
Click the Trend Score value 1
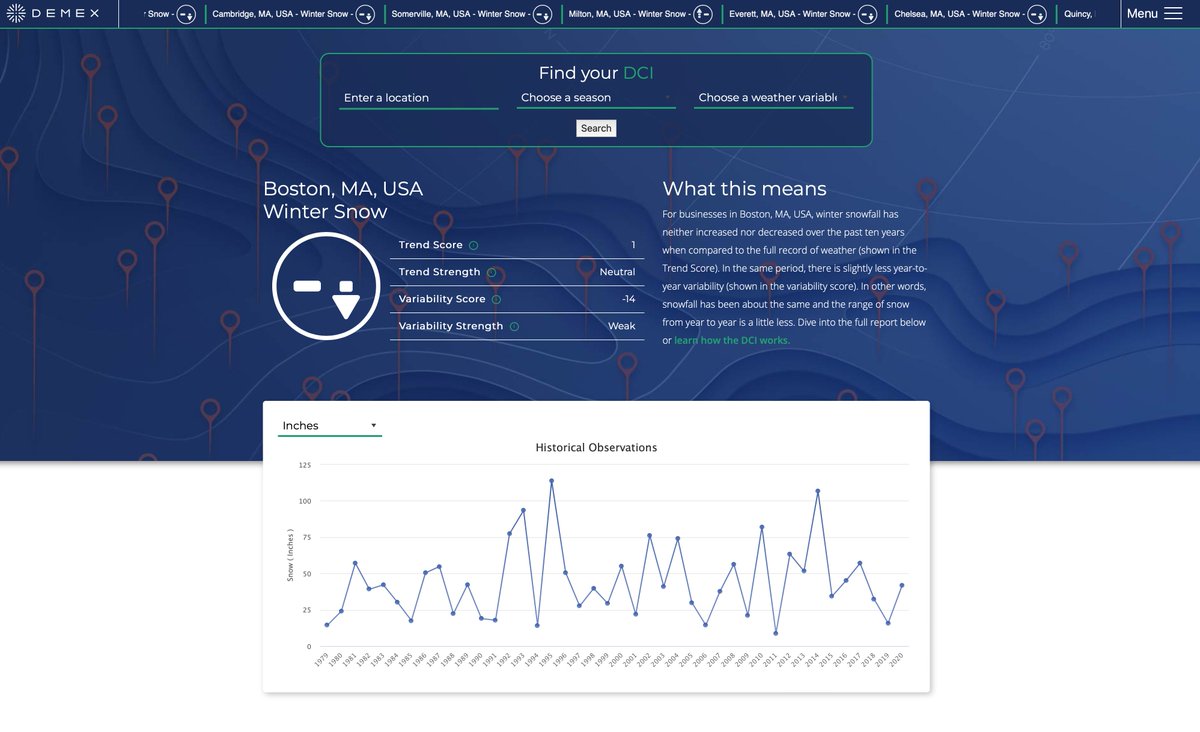[x=633, y=245]
